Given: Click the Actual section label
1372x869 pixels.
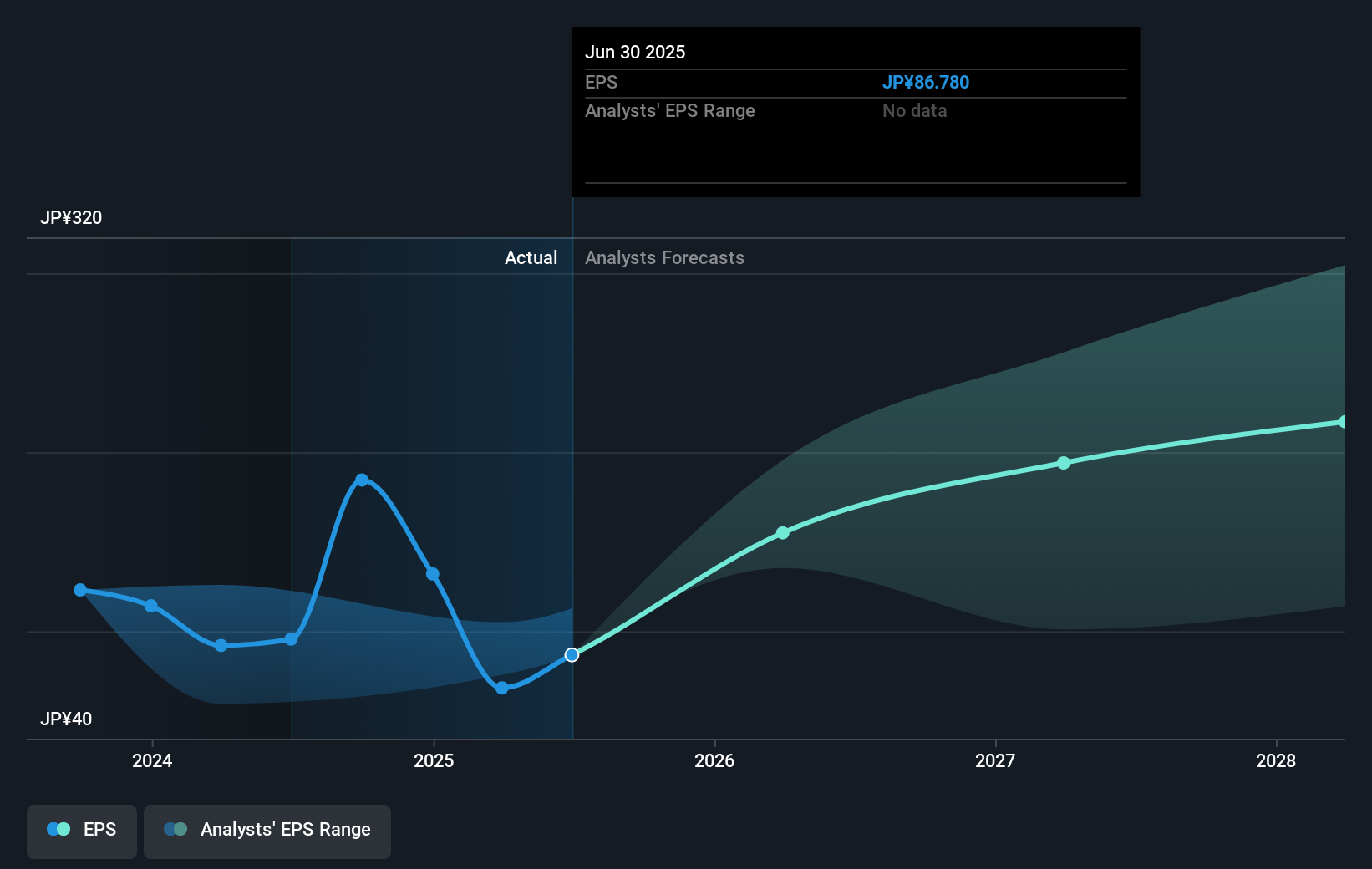Looking at the screenshot, I should (531, 257).
